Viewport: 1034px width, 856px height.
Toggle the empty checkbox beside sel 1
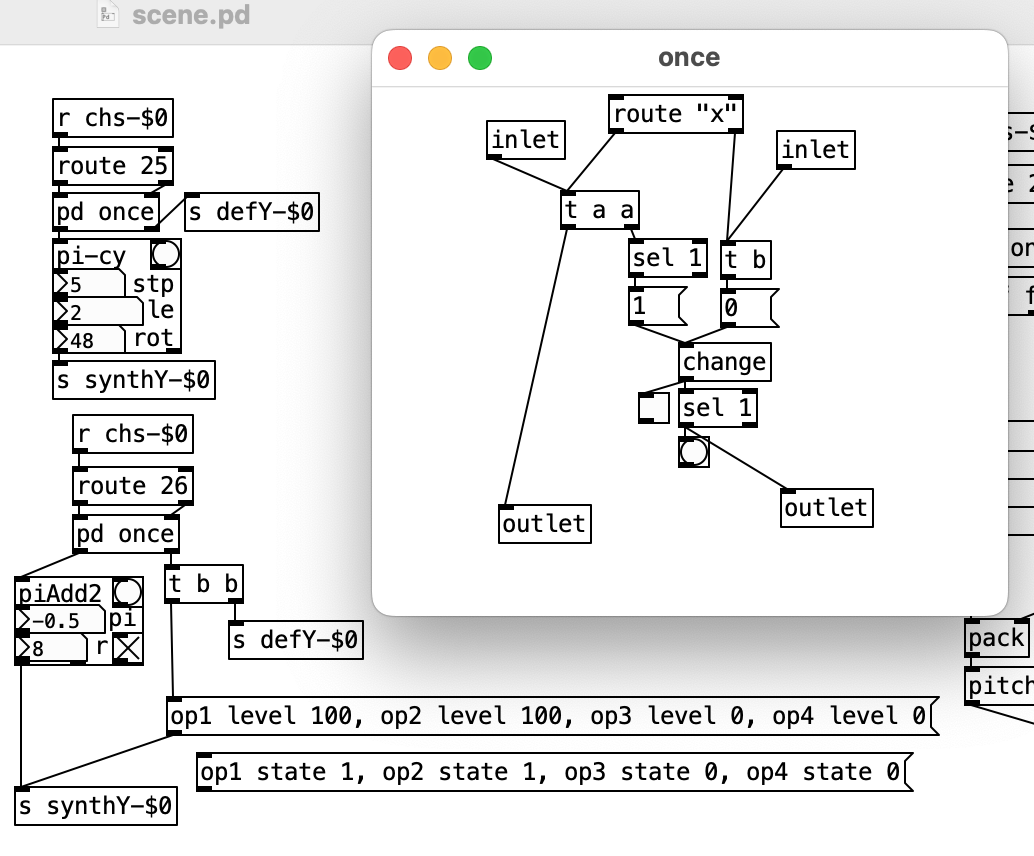[654, 408]
